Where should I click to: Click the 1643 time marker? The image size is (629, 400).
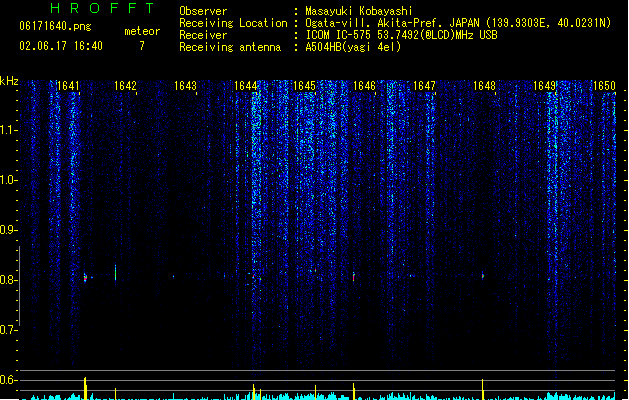[x=185, y=86]
